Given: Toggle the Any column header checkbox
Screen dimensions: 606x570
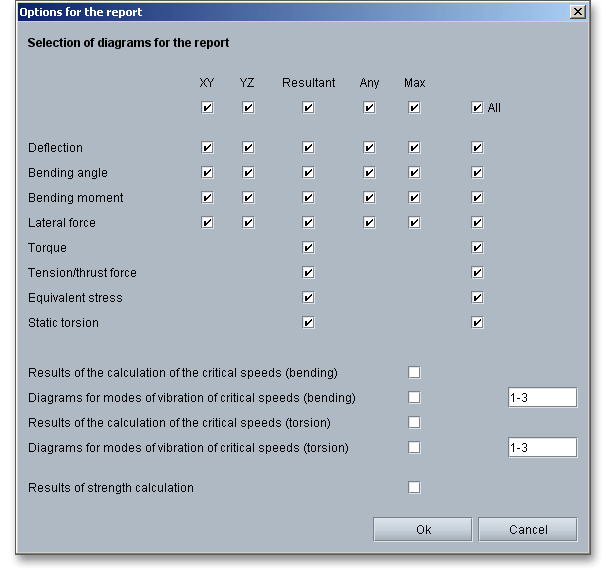Looking at the screenshot, I should coord(369,108).
